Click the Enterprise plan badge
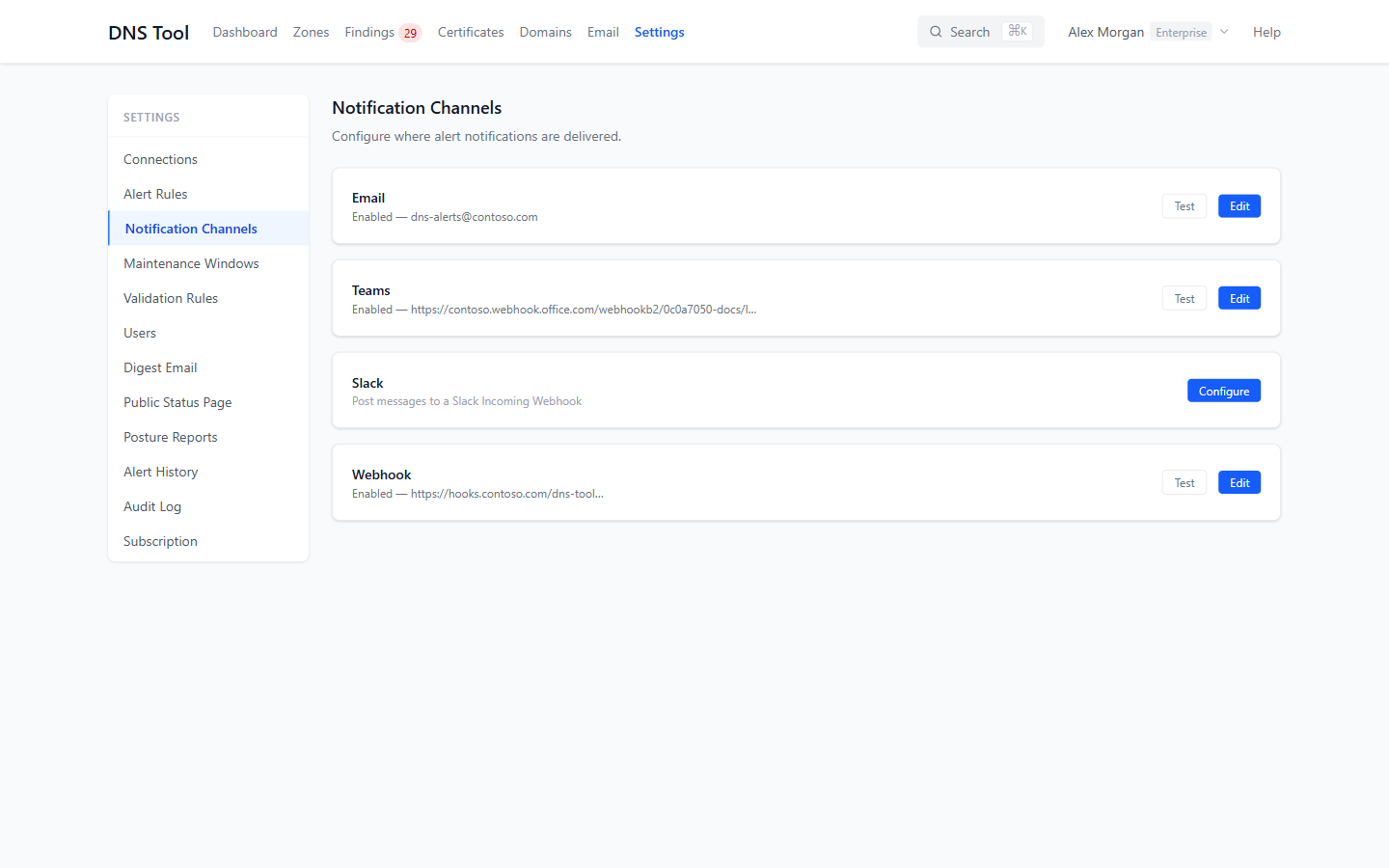 point(1181,32)
